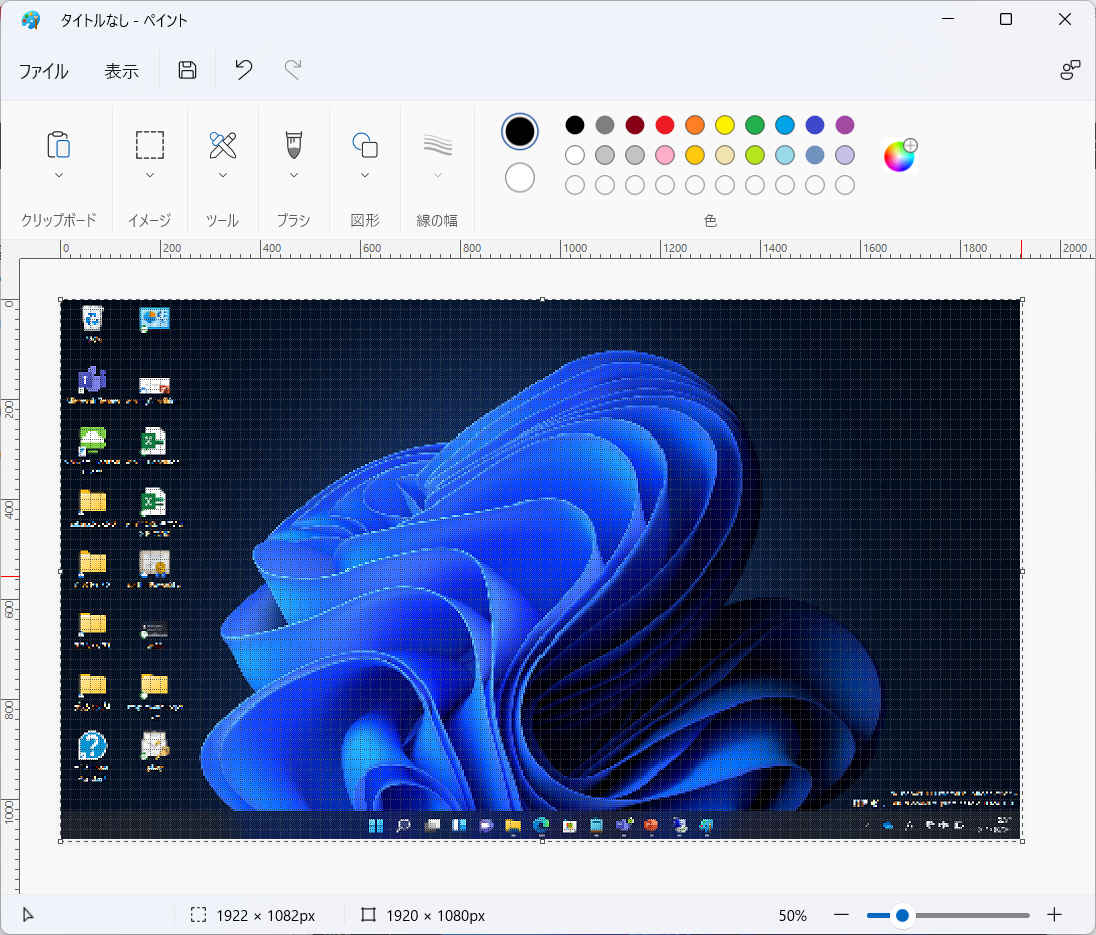Expand the 図形 dropdown chevron
This screenshot has width=1096, height=935.
365,175
